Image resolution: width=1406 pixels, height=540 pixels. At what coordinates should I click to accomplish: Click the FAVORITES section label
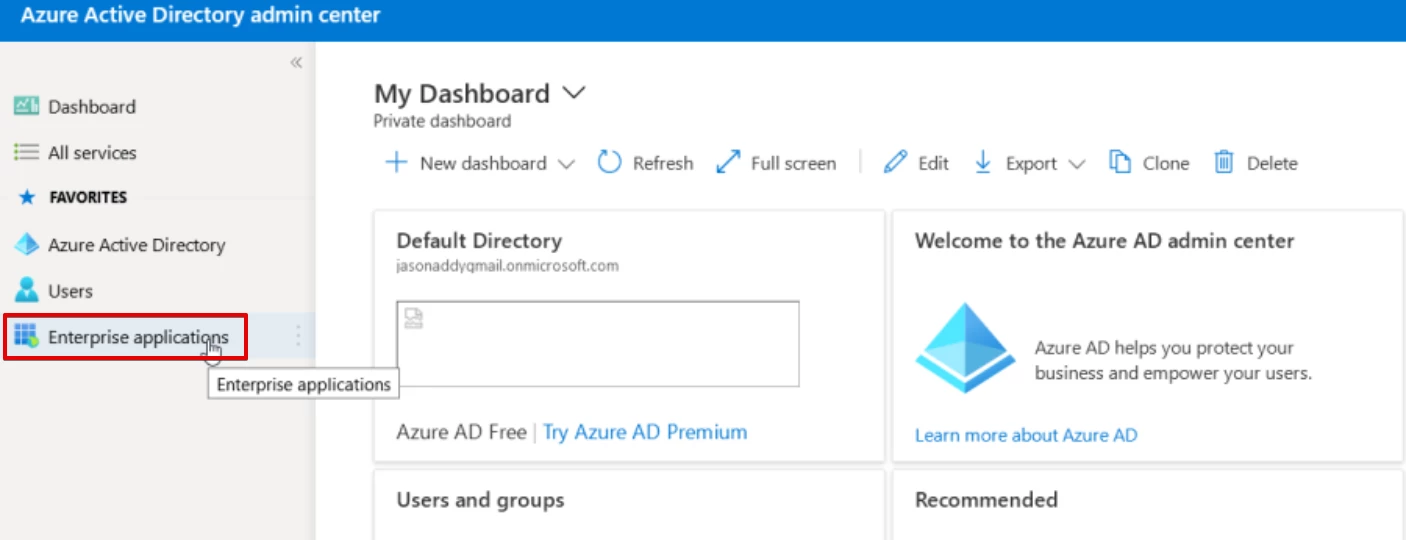pos(88,197)
